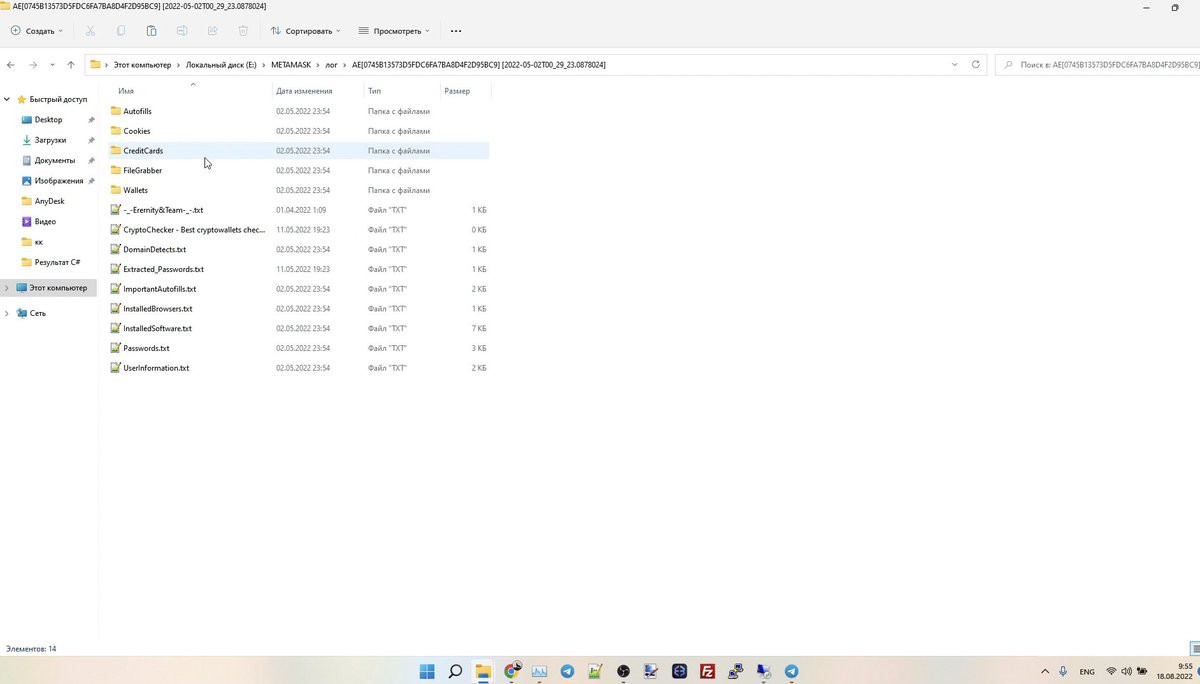Open Изображения in sidebar
This screenshot has height=684, width=1200.
[59, 181]
